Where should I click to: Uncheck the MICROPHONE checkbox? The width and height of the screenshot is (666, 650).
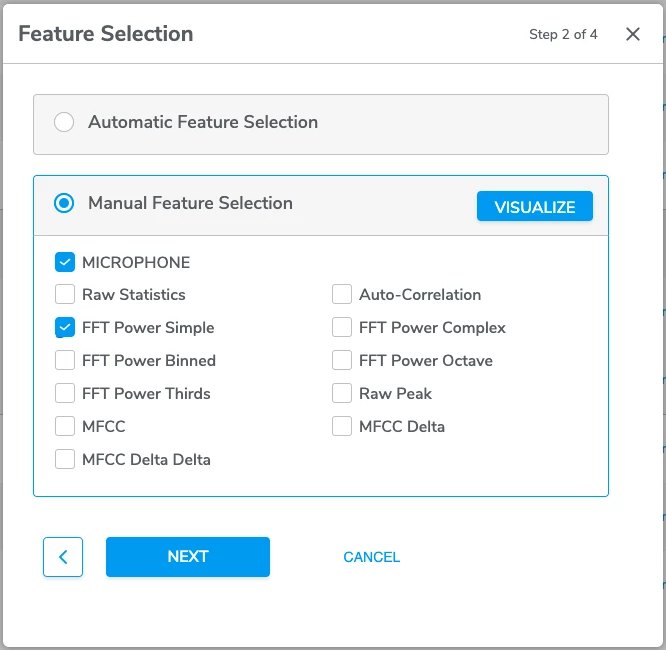pos(65,262)
